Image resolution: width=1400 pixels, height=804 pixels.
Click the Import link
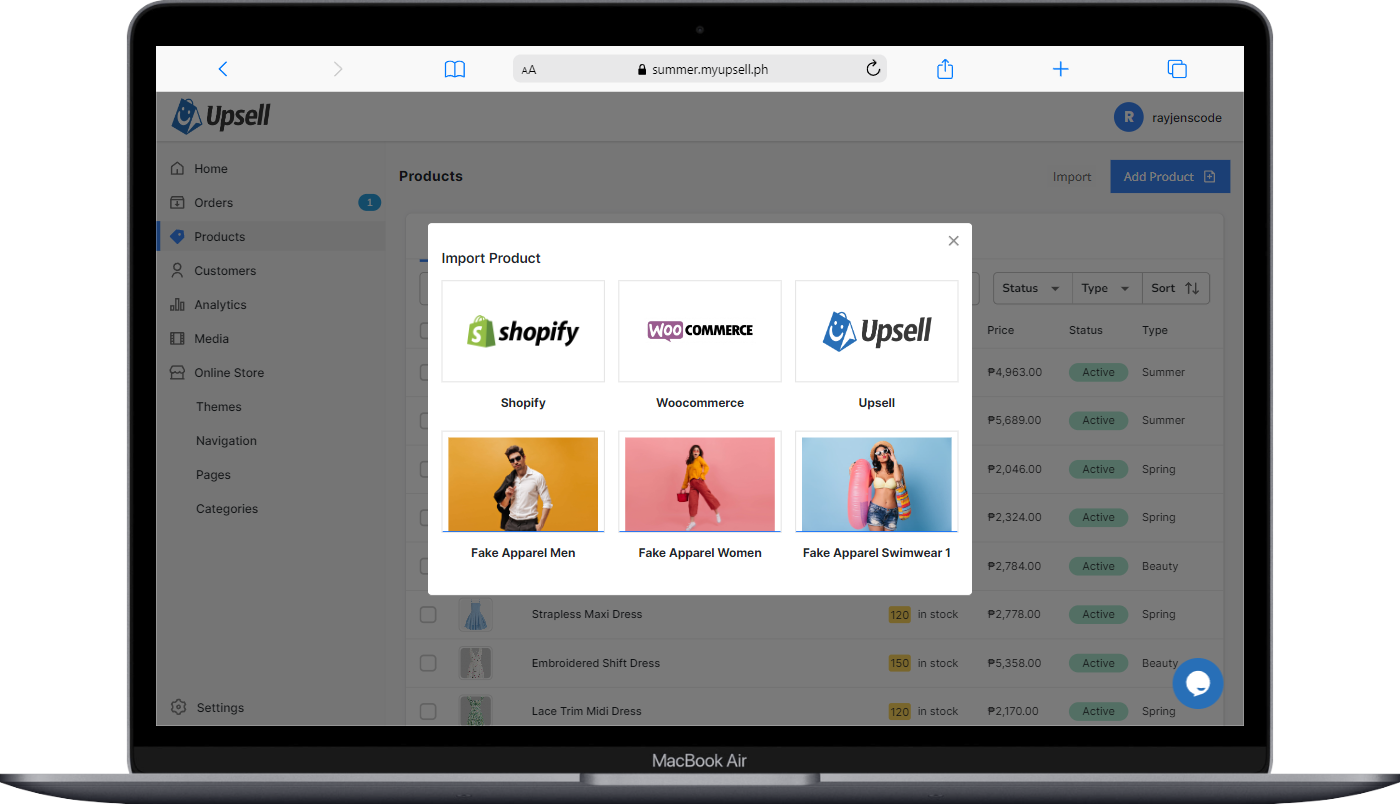(x=1072, y=177)
